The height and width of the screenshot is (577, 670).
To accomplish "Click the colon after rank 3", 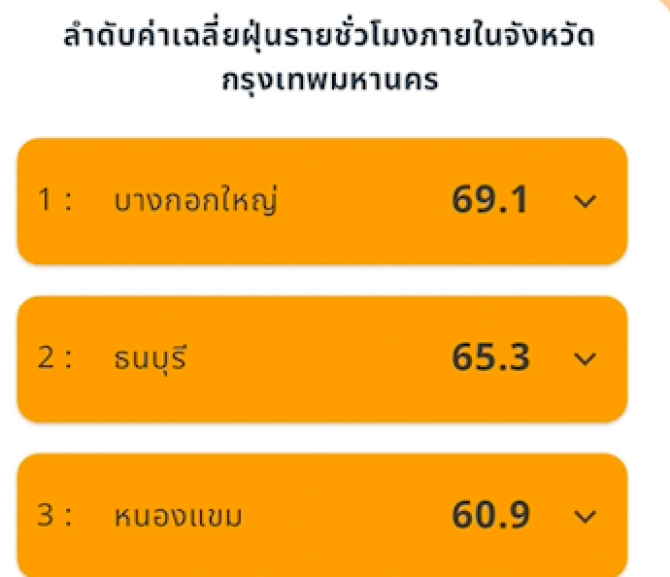I will click(68, 517).
